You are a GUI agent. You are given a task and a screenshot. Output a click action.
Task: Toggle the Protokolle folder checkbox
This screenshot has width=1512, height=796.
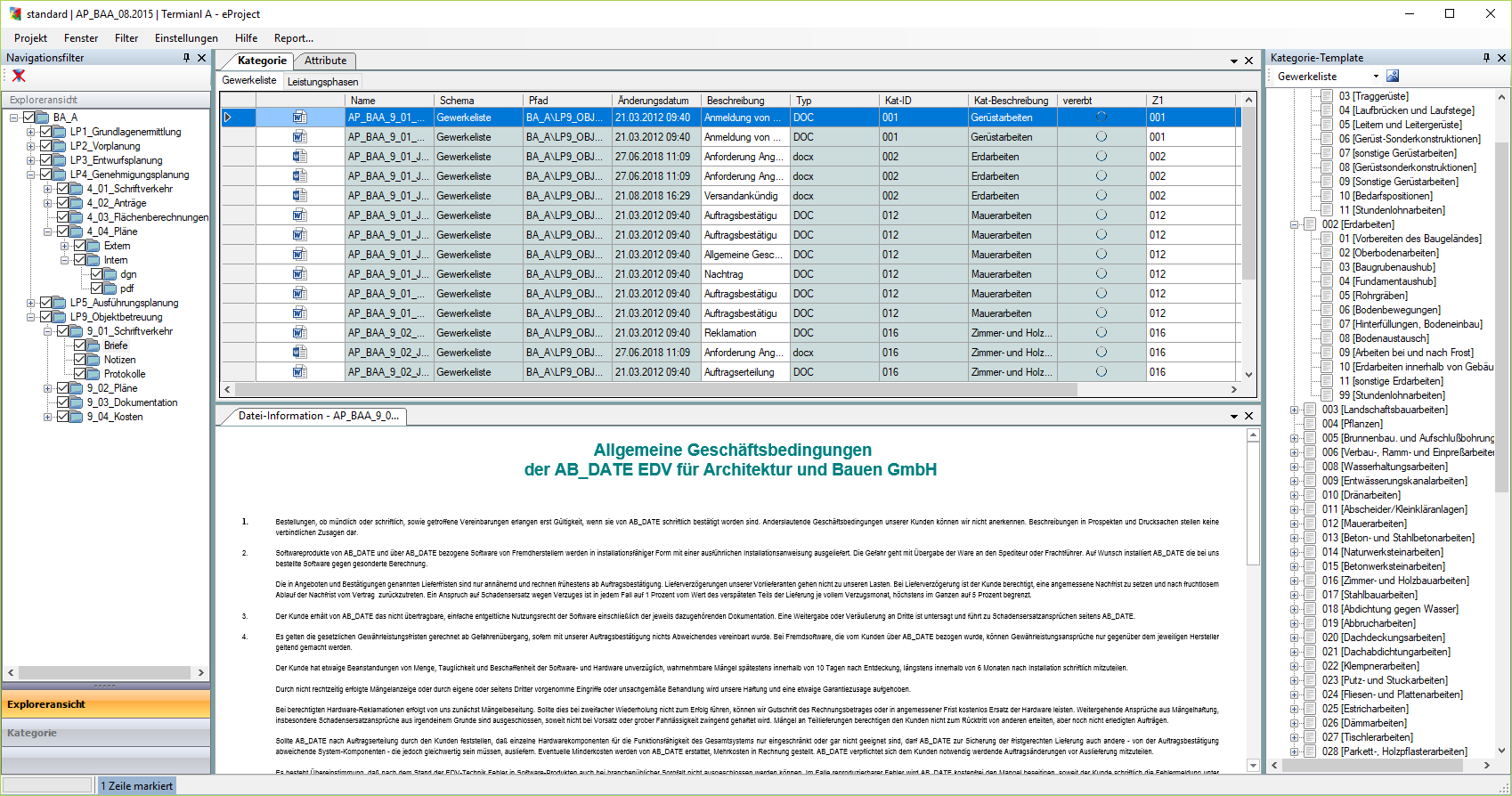(80, 374)
